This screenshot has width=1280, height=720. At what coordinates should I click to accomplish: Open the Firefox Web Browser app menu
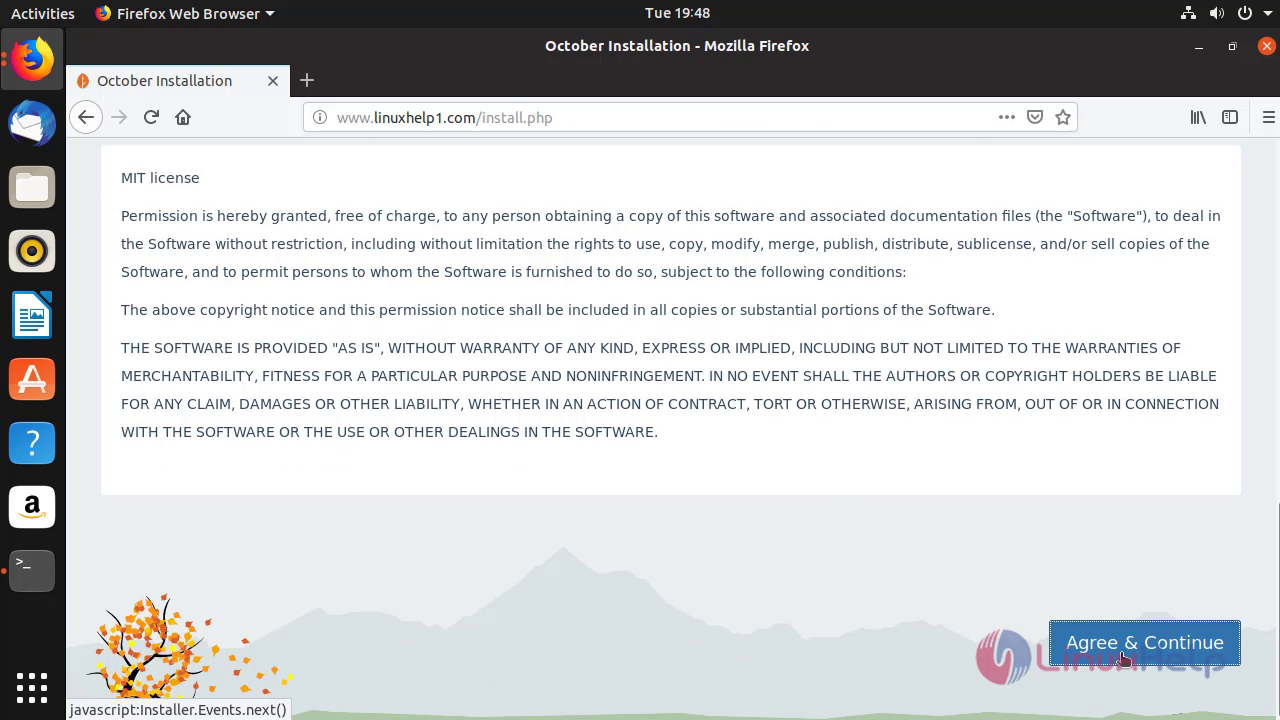pos(184,13)
